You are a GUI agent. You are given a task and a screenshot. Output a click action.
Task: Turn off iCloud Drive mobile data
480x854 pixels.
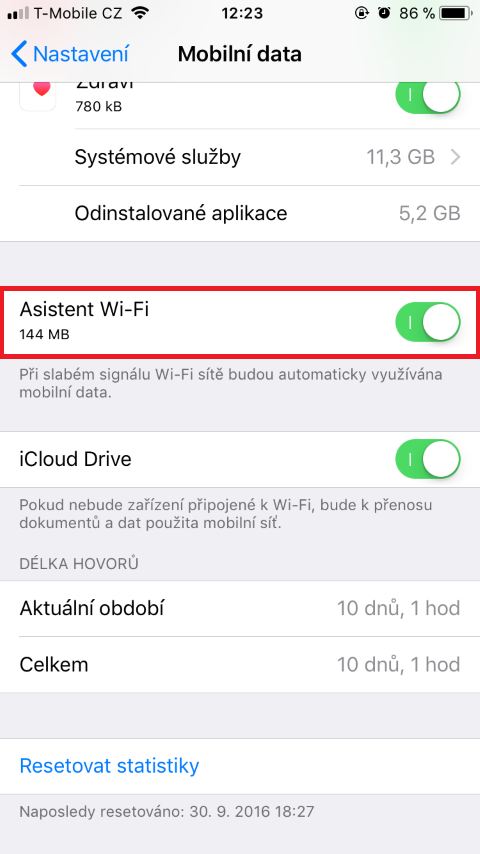428,459
